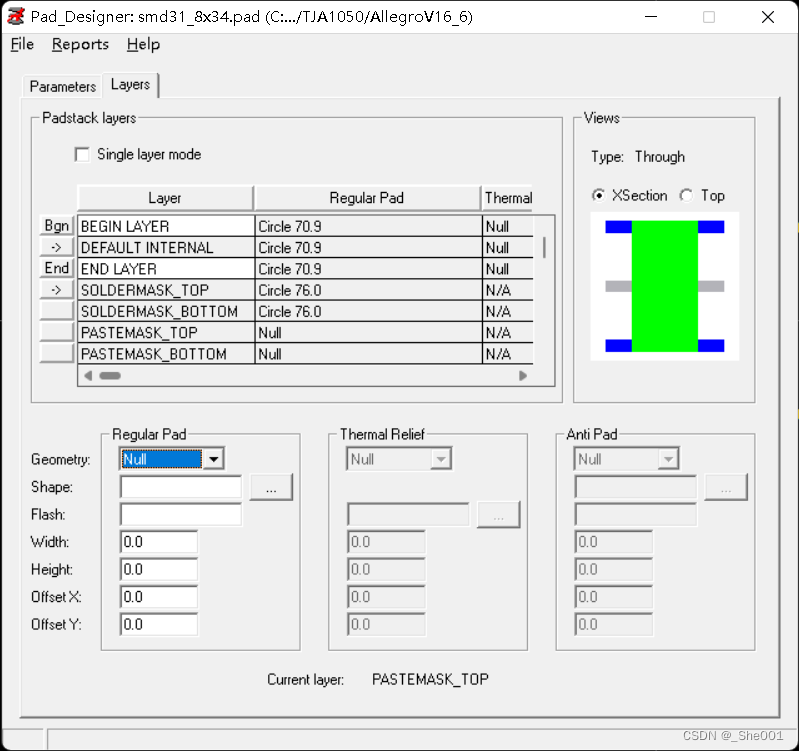
Task: Click the arrow button beside DEFAULT INTERNAL
Action: tap(57, 247)
